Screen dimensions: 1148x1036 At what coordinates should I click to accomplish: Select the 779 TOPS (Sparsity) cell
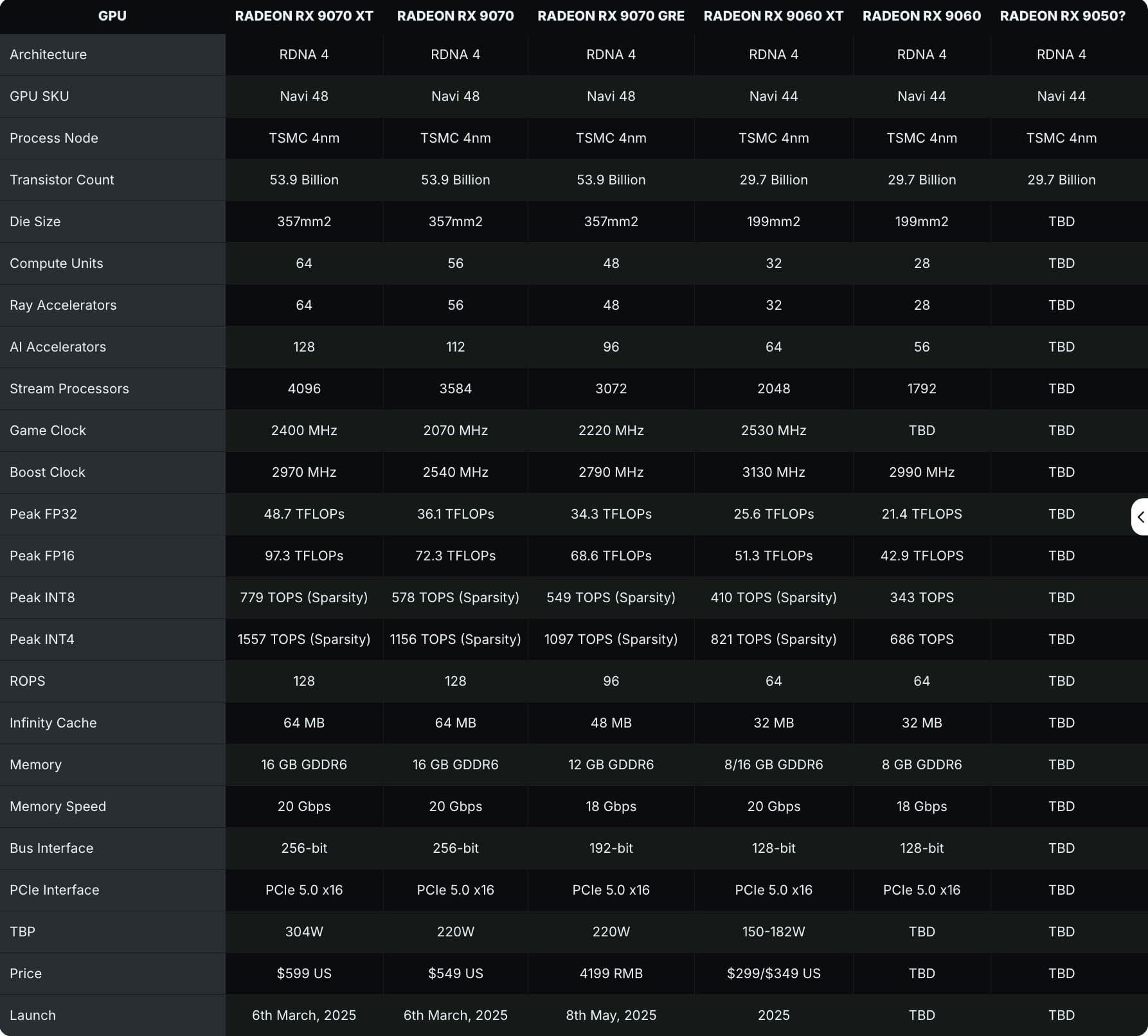click(x=304, y=598)
